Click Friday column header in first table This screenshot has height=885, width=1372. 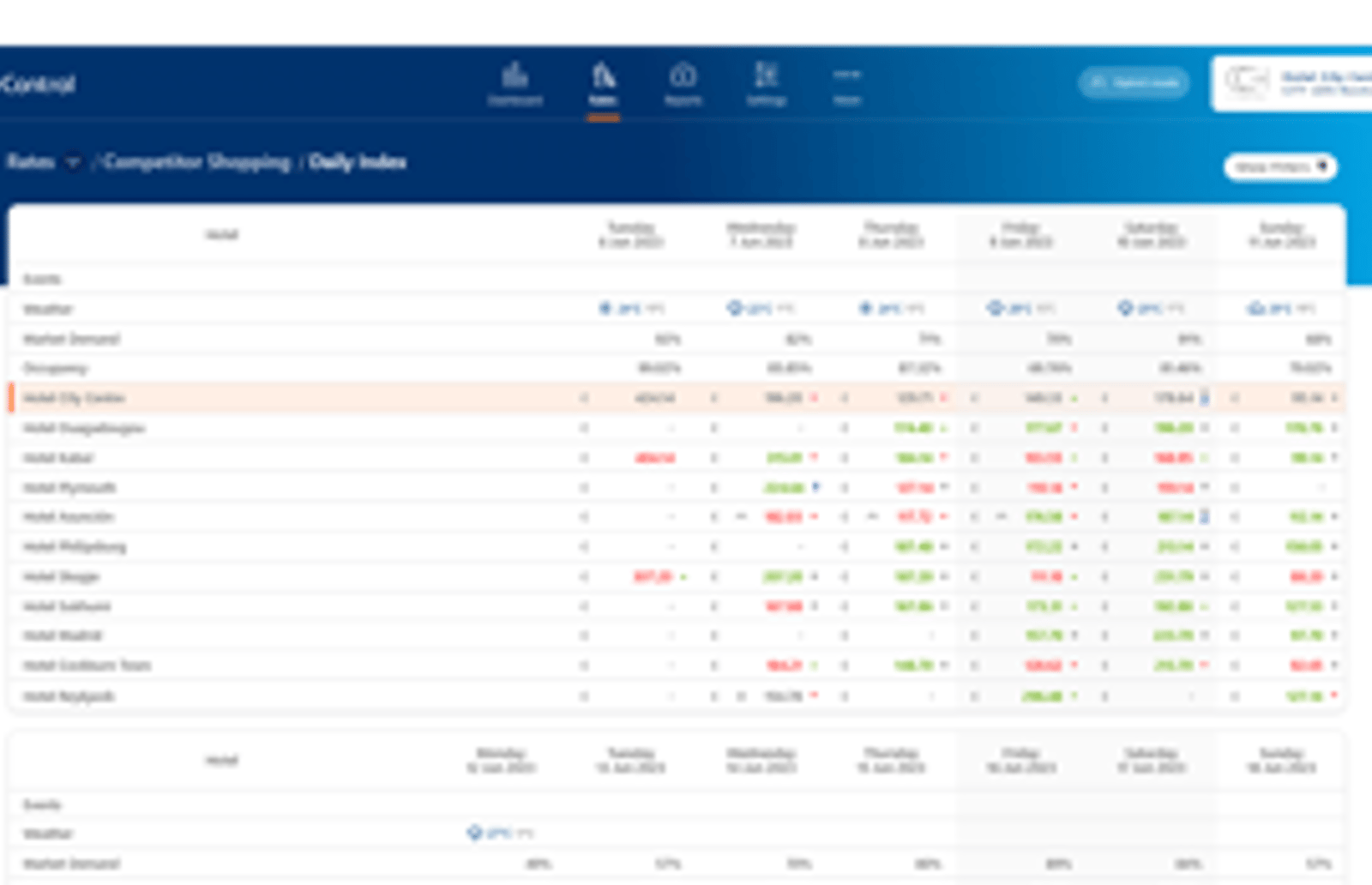[1020, 234]
